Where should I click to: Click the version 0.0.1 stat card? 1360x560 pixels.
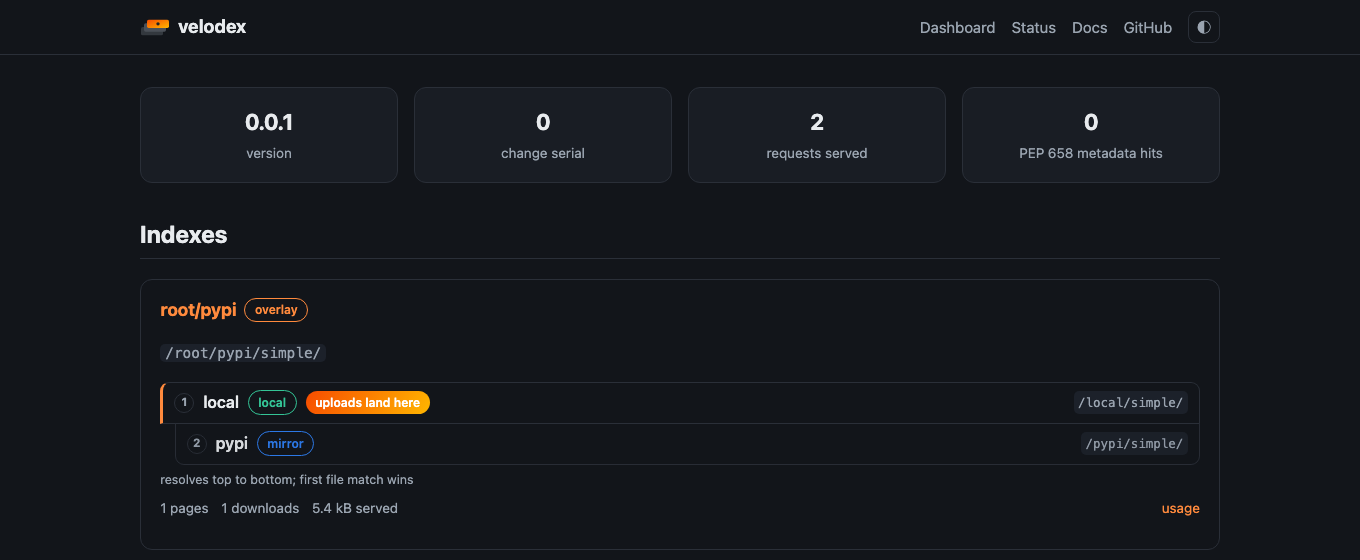(269, 135)
